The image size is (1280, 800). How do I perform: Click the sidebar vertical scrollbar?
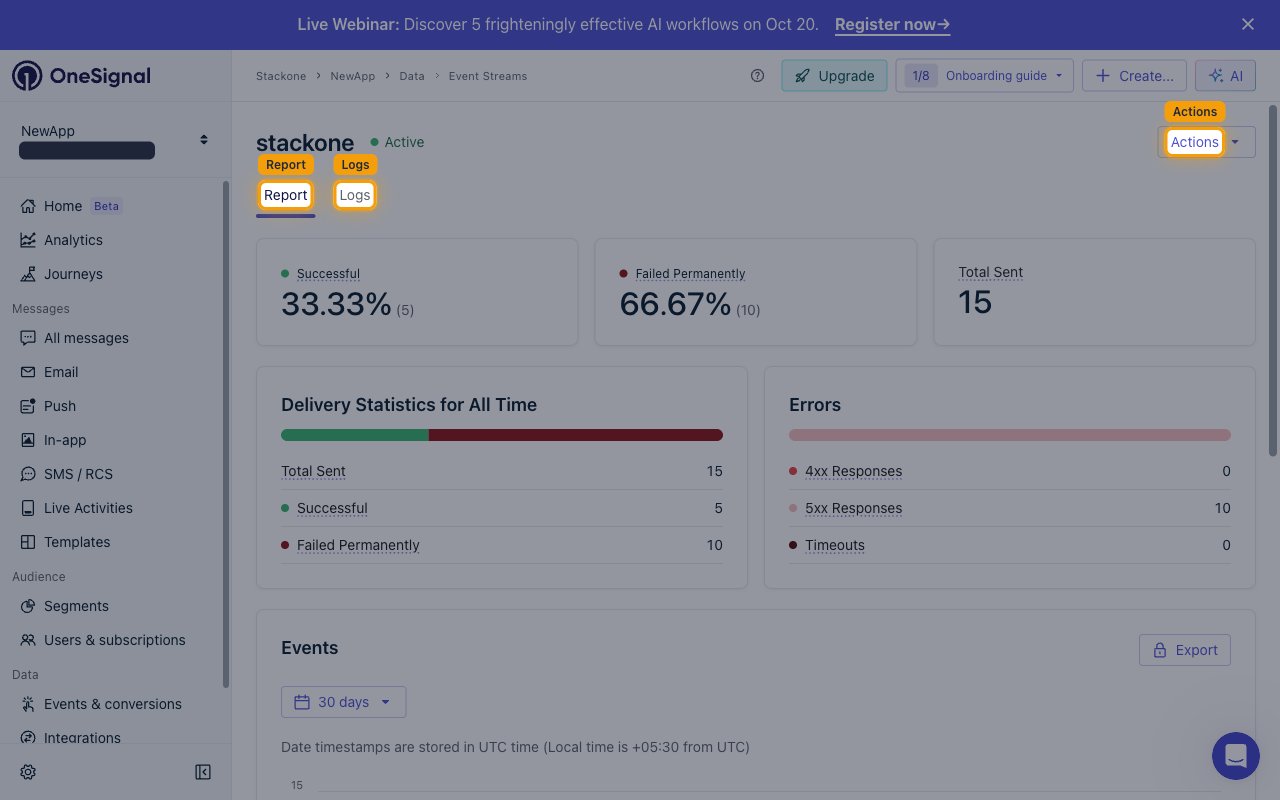click(x=226, y=434)
